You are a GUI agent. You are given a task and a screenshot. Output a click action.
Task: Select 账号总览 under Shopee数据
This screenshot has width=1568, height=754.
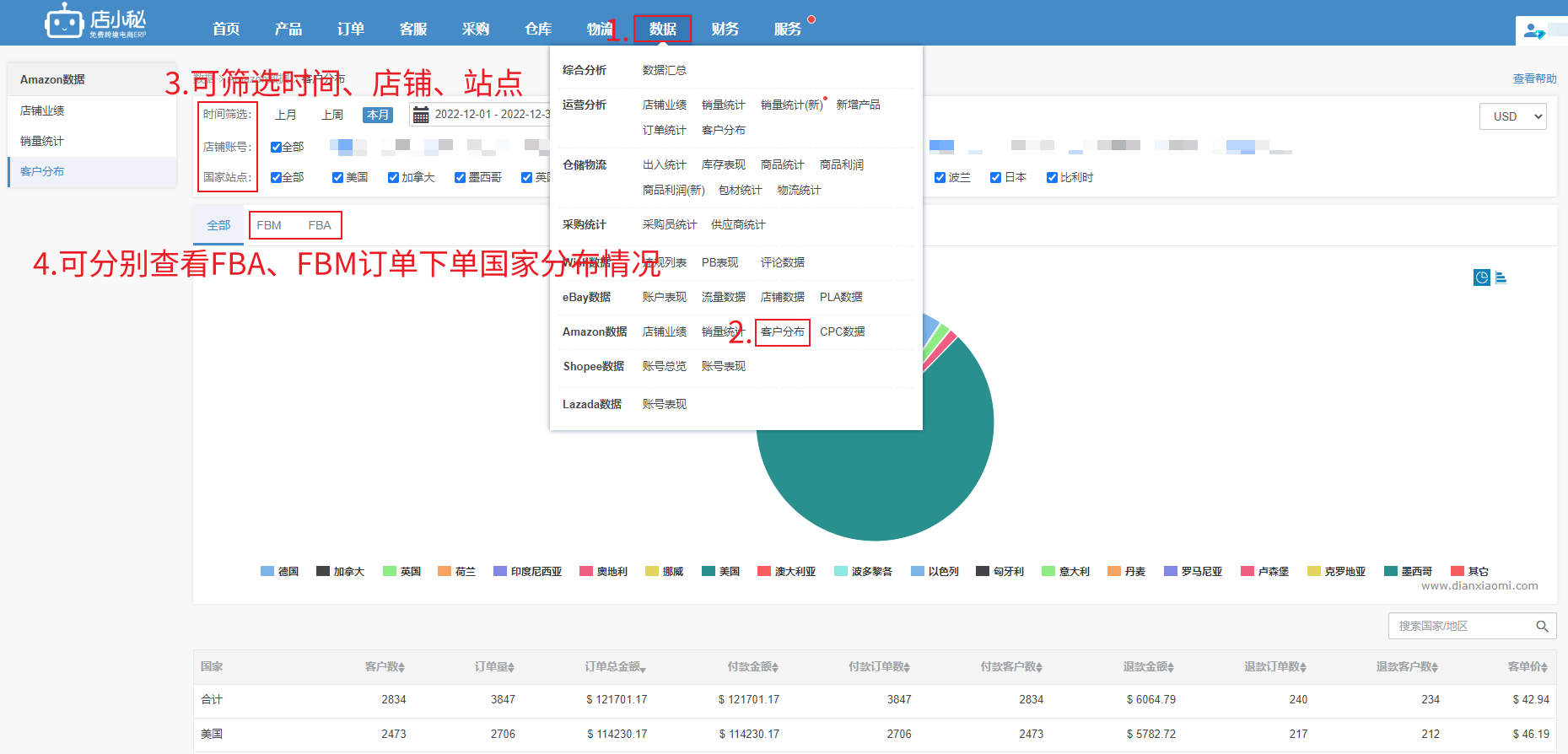(x=665, y=366)
